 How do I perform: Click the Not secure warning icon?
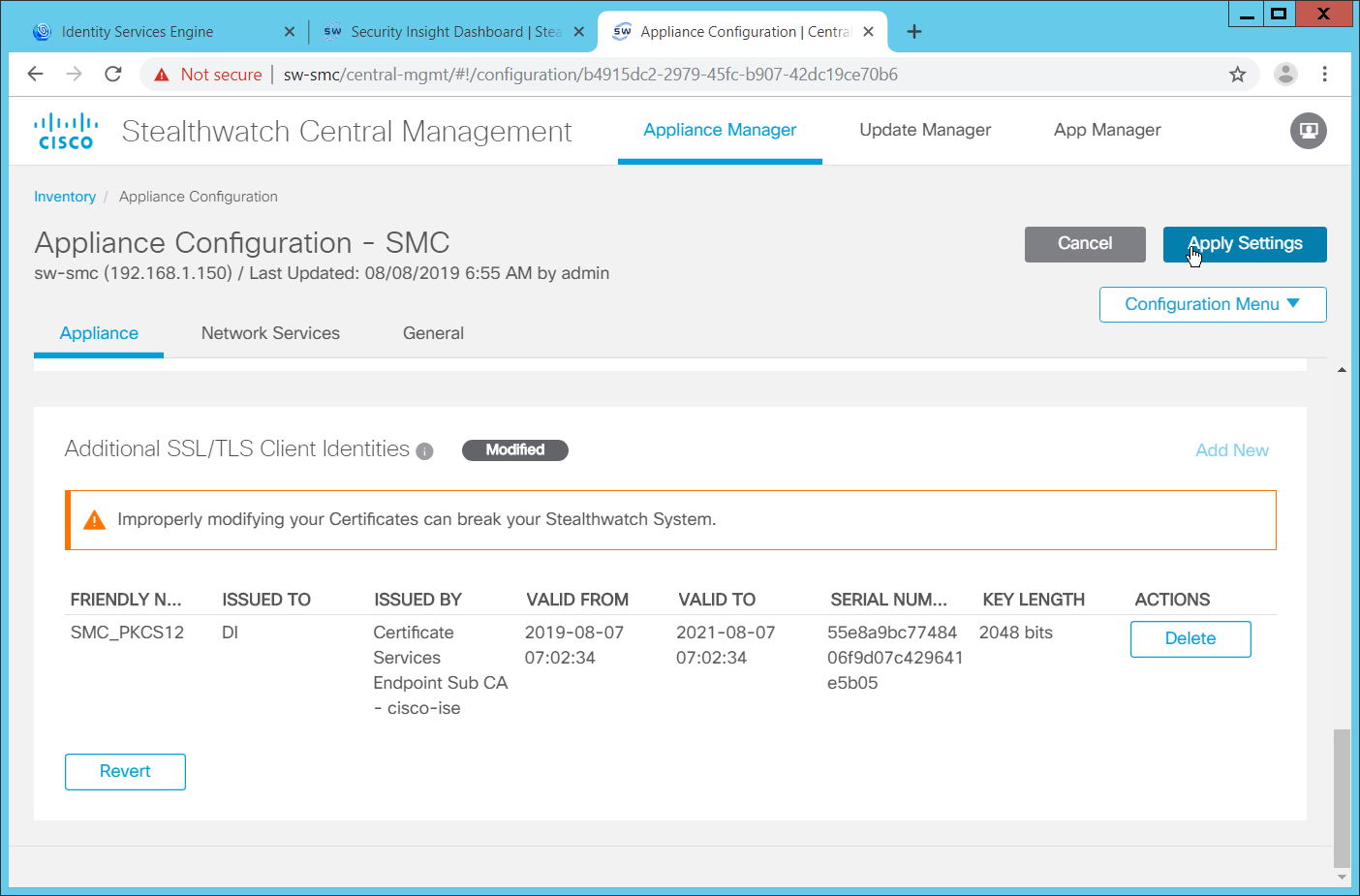(x=162, y=75)
